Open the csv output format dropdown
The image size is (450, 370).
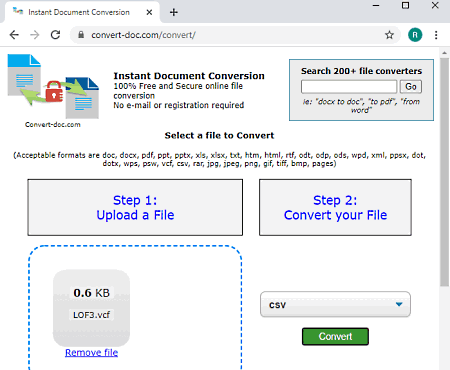pos(335,304)
